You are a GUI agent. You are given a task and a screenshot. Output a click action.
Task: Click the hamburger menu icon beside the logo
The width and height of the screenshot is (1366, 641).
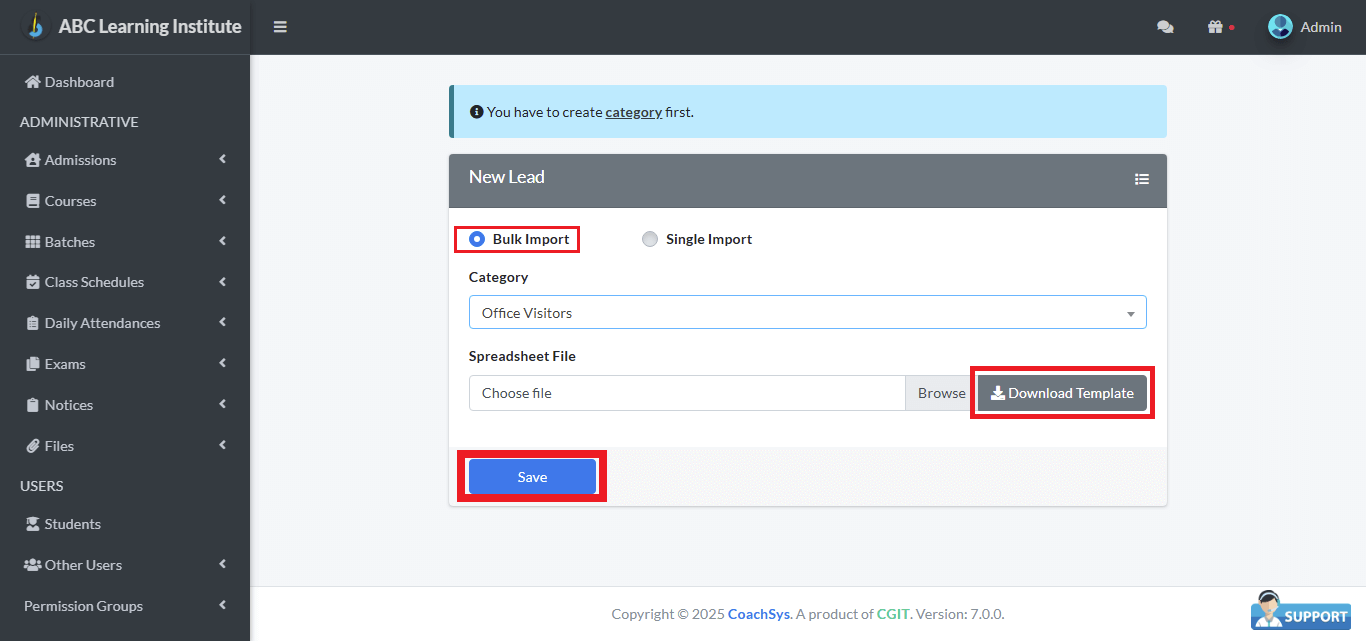coord(280,27)
